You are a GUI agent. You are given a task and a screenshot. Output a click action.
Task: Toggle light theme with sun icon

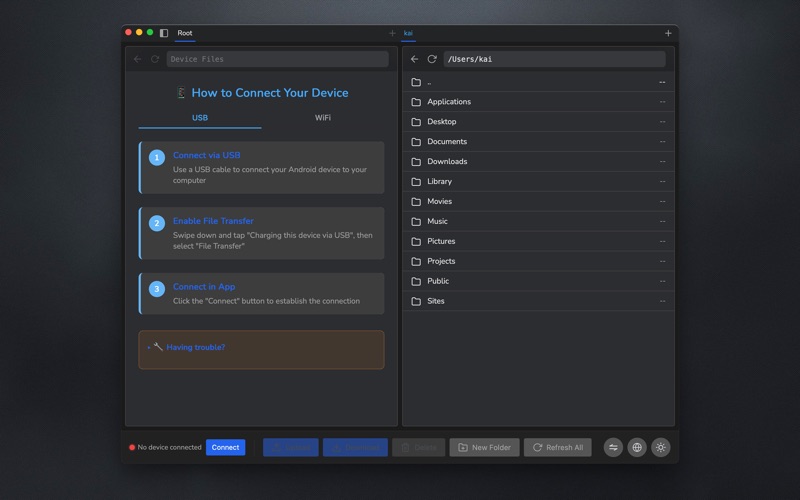click(661, 447)
